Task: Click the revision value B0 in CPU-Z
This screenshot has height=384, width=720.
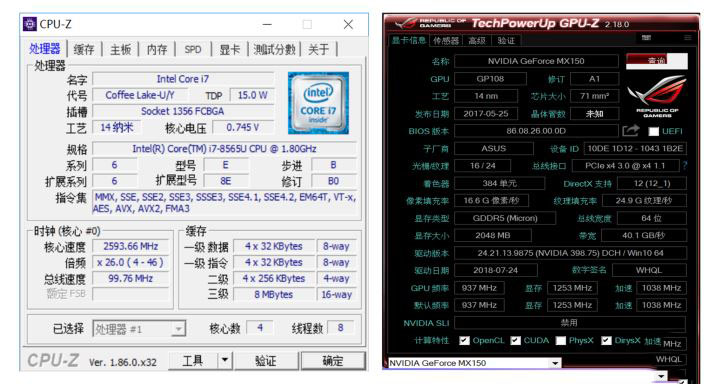Action: click(x=333, y=181)
